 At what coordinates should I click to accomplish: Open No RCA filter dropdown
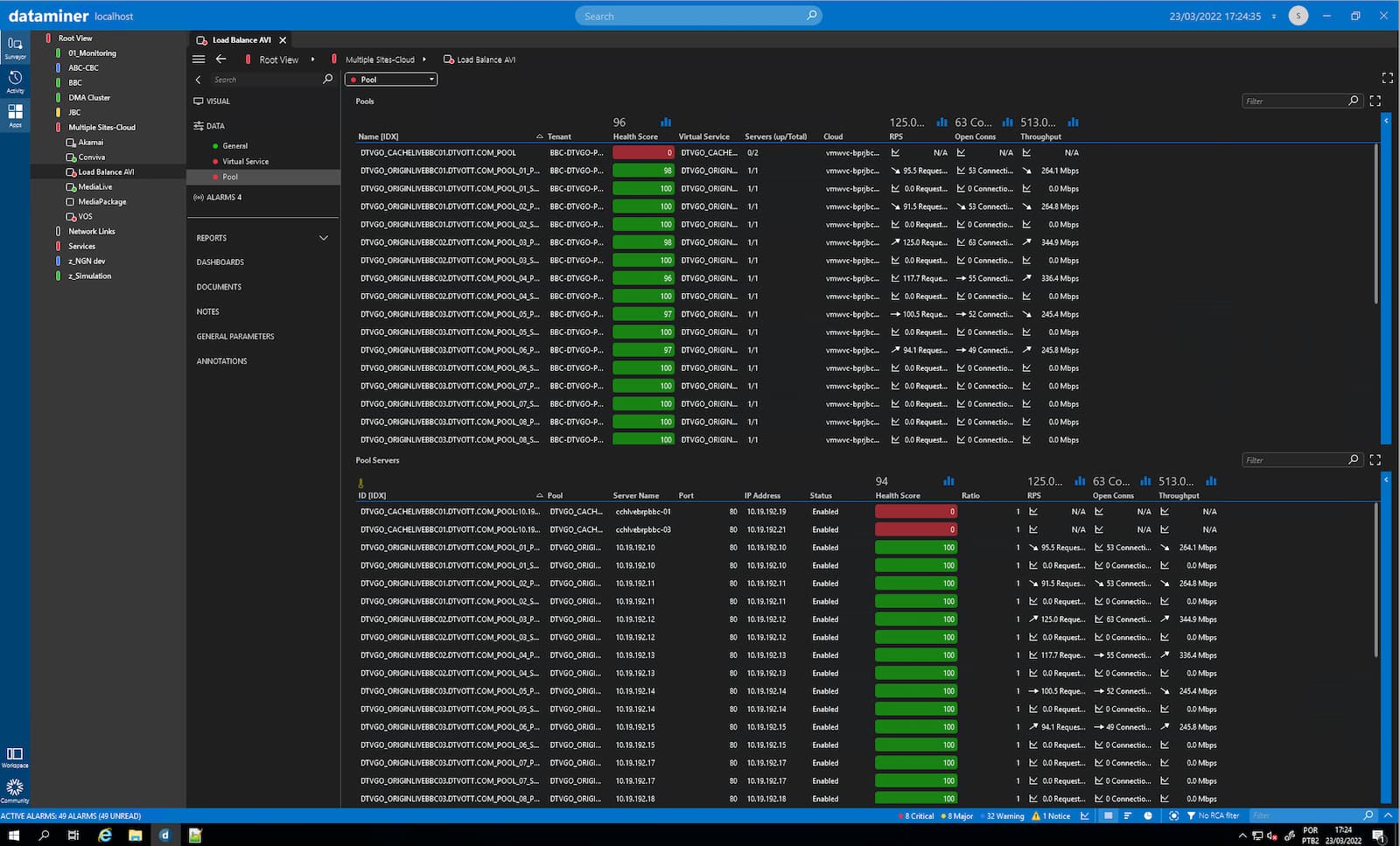click(1213, 815)
